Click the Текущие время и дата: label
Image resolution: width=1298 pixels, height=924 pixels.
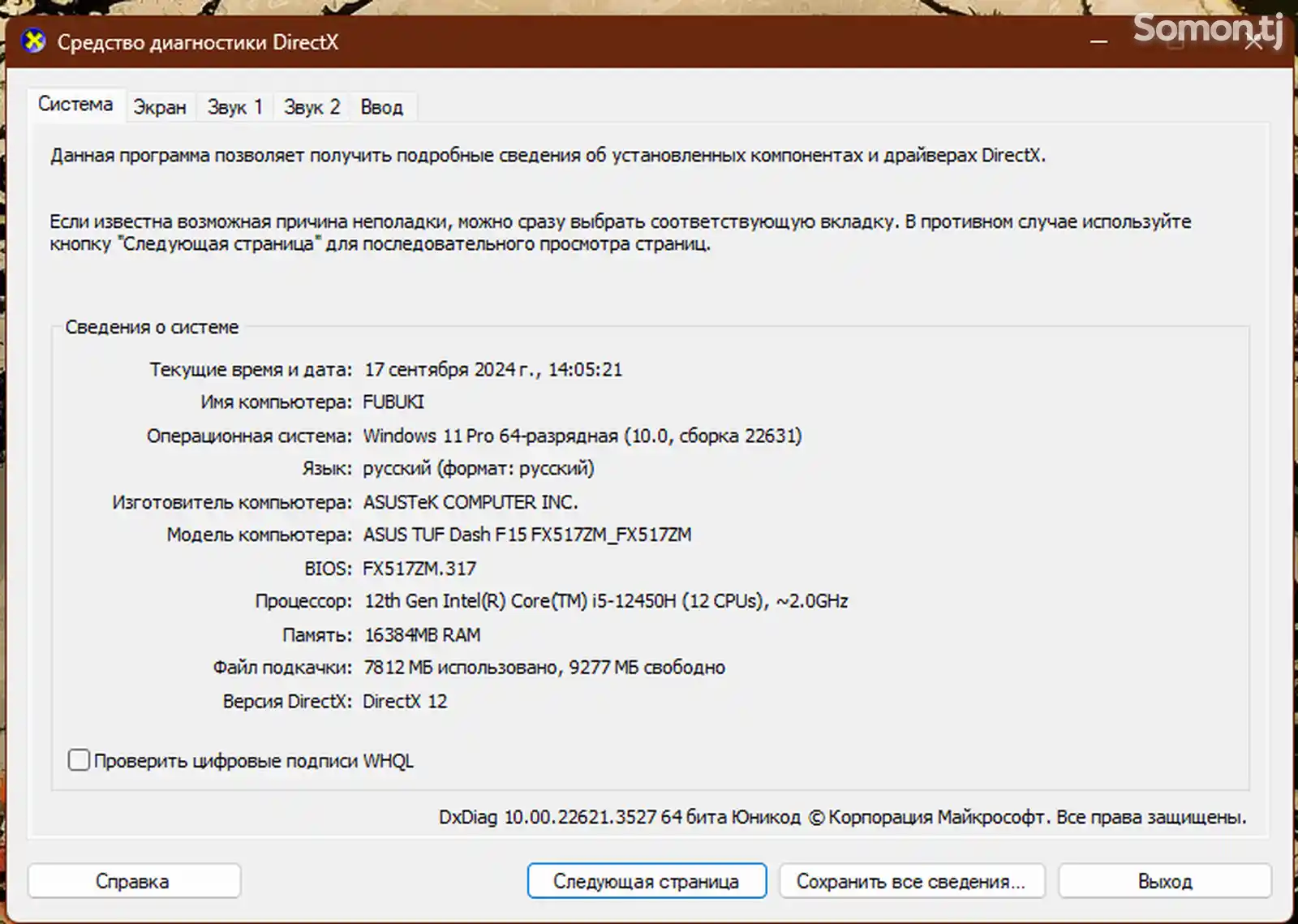coord(251,370)
